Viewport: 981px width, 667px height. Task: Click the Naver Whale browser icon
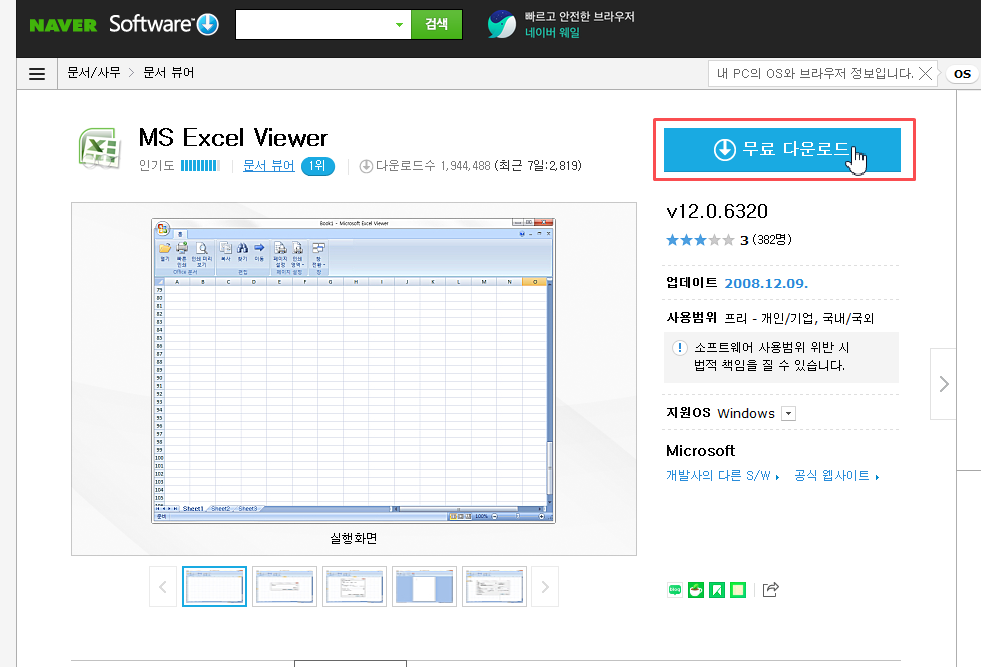502,24
